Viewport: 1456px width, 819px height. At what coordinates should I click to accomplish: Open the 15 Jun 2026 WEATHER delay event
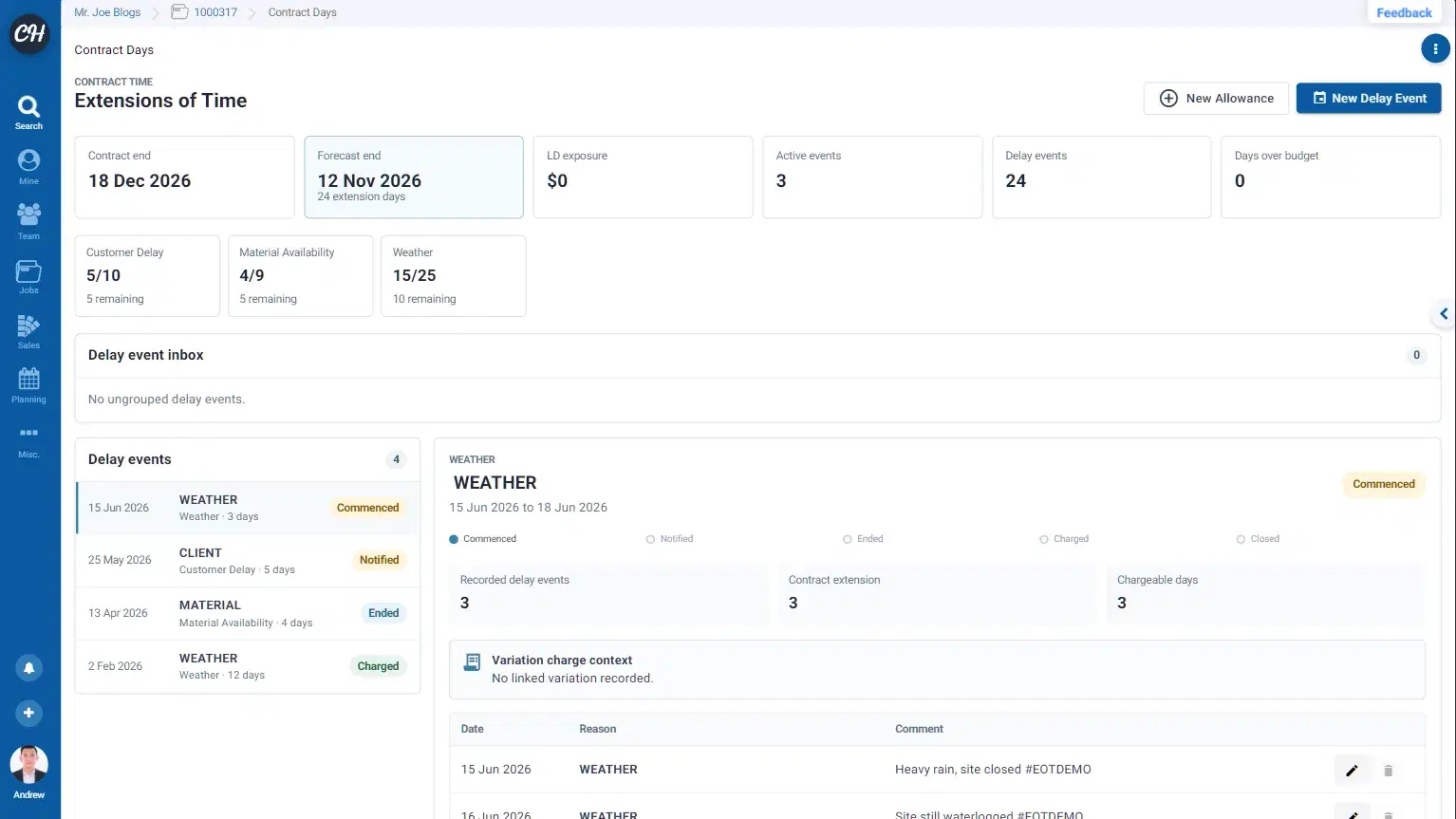click(x=248, y=508)
